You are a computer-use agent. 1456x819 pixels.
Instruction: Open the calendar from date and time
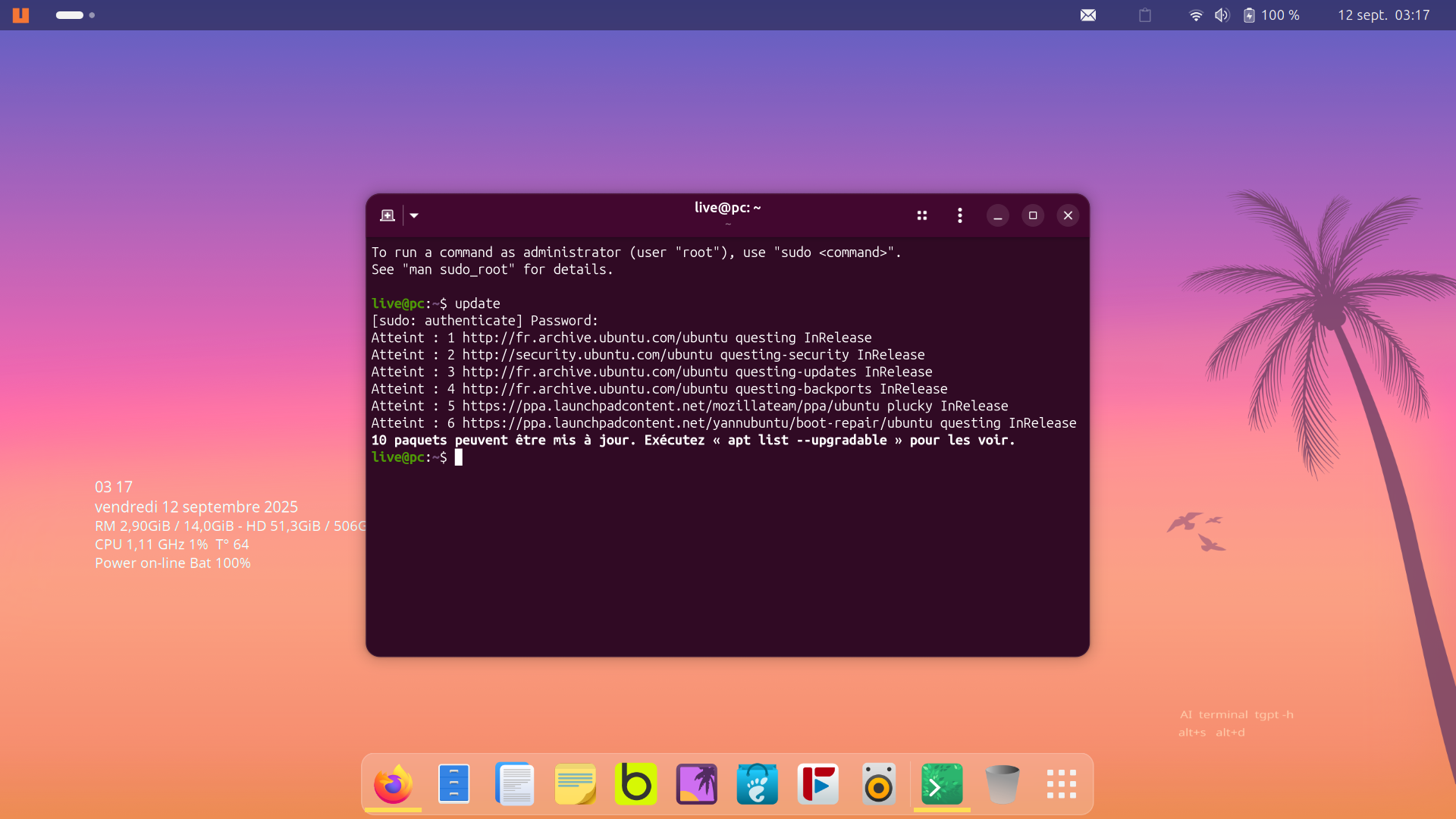coord(1383,15)
